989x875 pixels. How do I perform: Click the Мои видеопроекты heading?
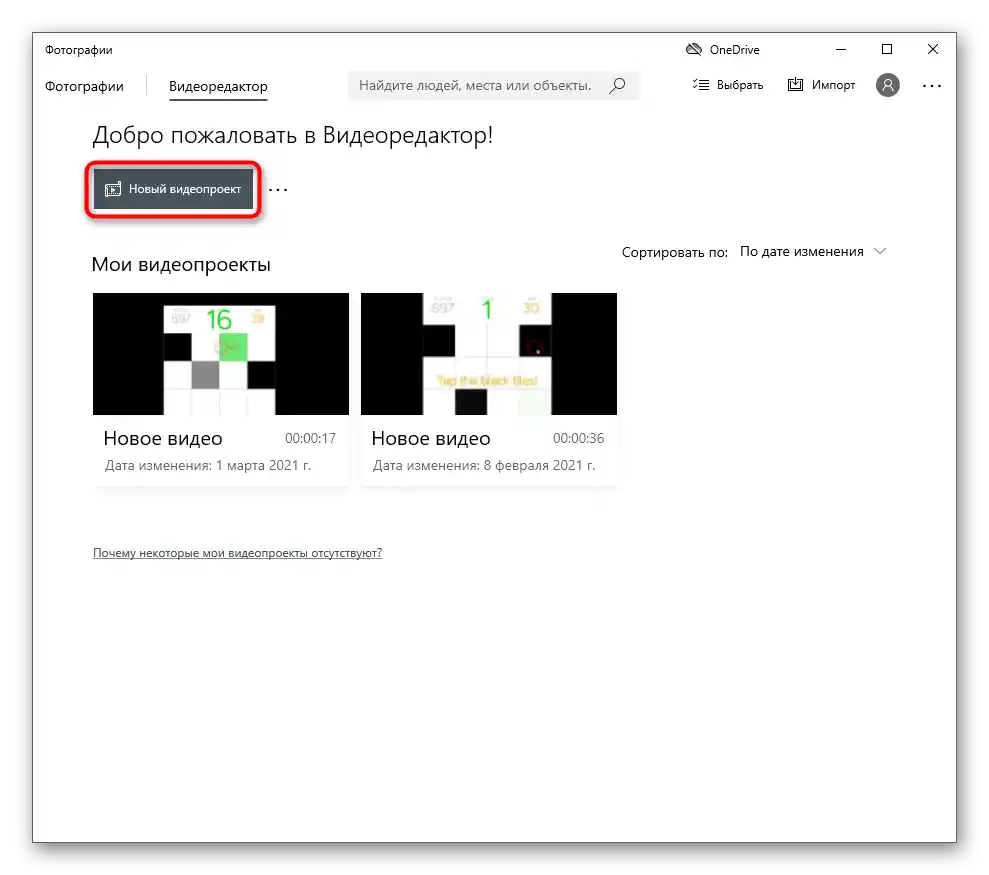[181, 264]
